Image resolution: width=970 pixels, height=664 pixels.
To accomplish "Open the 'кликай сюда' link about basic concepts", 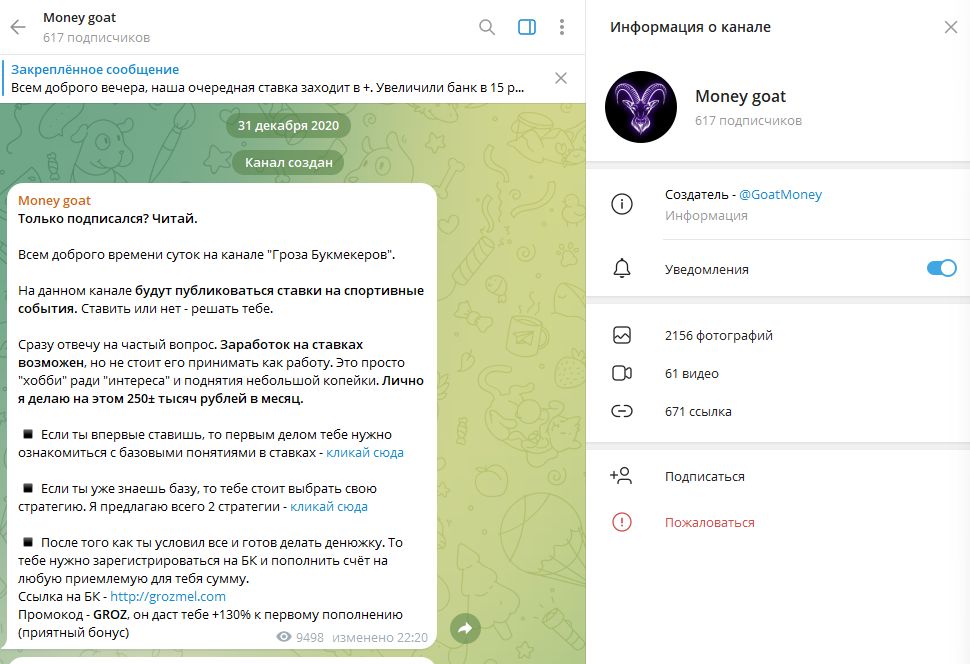I will point(365,452).
